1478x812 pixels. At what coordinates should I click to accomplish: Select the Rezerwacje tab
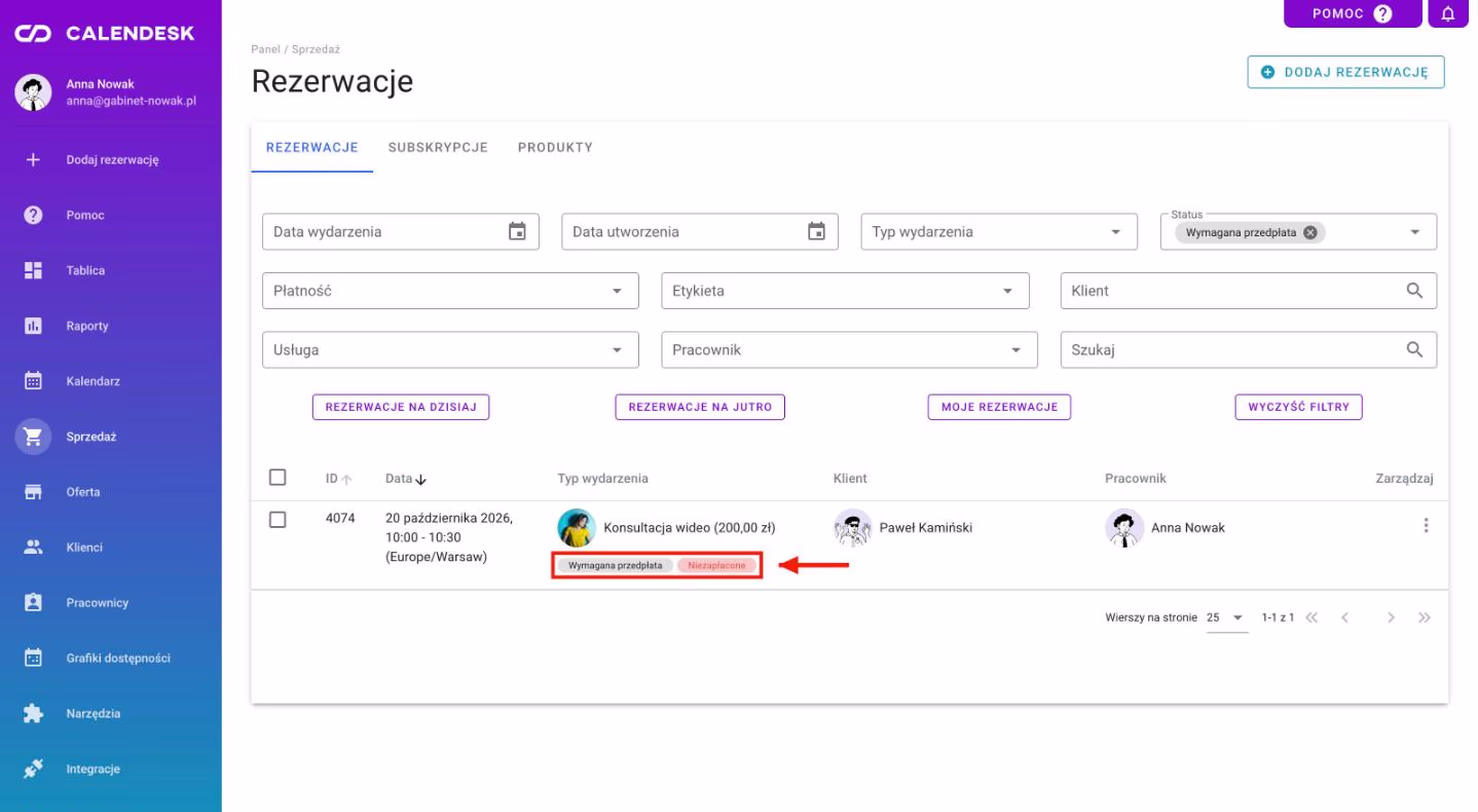(312, 148)
